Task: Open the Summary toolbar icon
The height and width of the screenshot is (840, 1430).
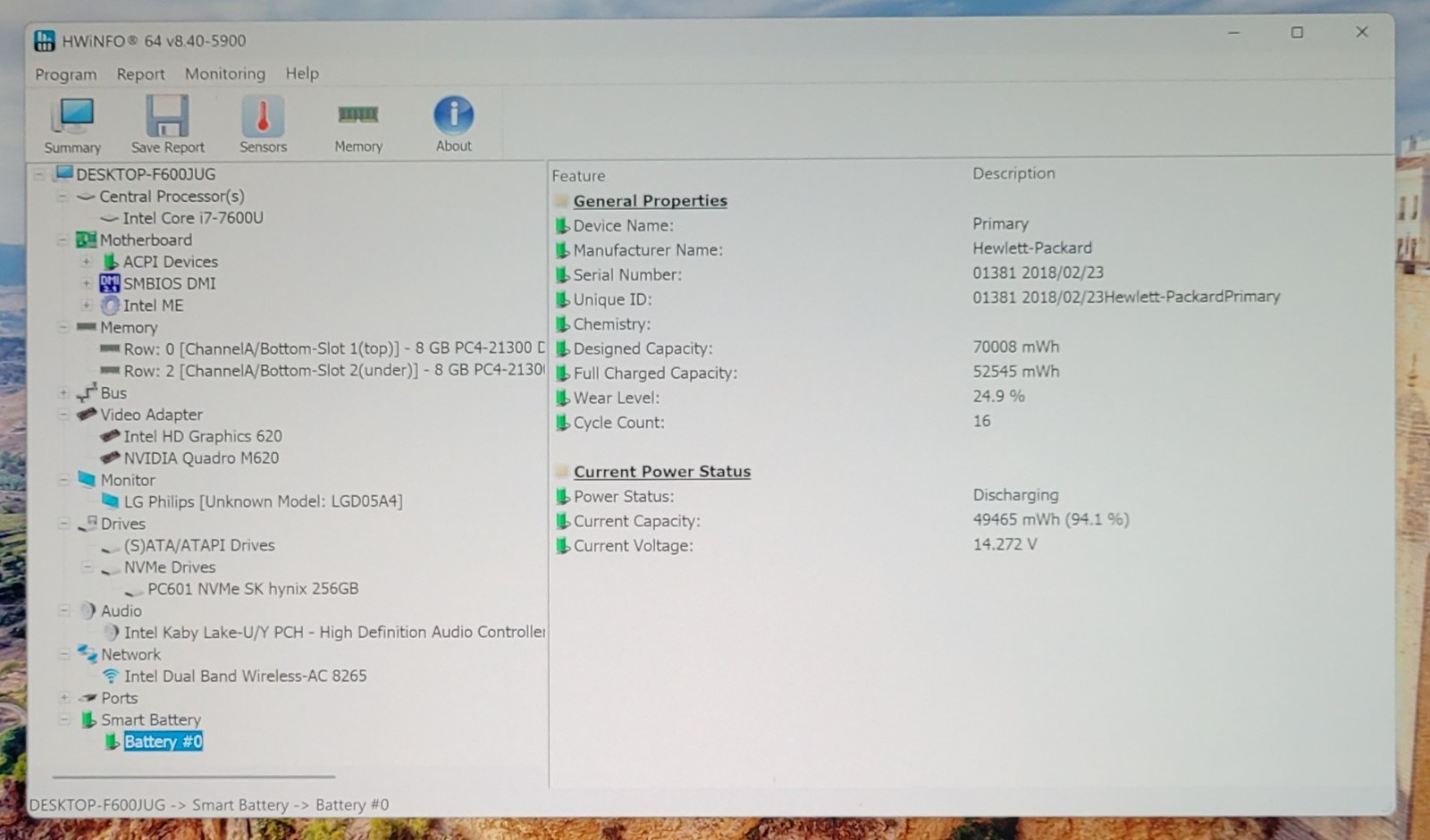Action: [72, 116]
